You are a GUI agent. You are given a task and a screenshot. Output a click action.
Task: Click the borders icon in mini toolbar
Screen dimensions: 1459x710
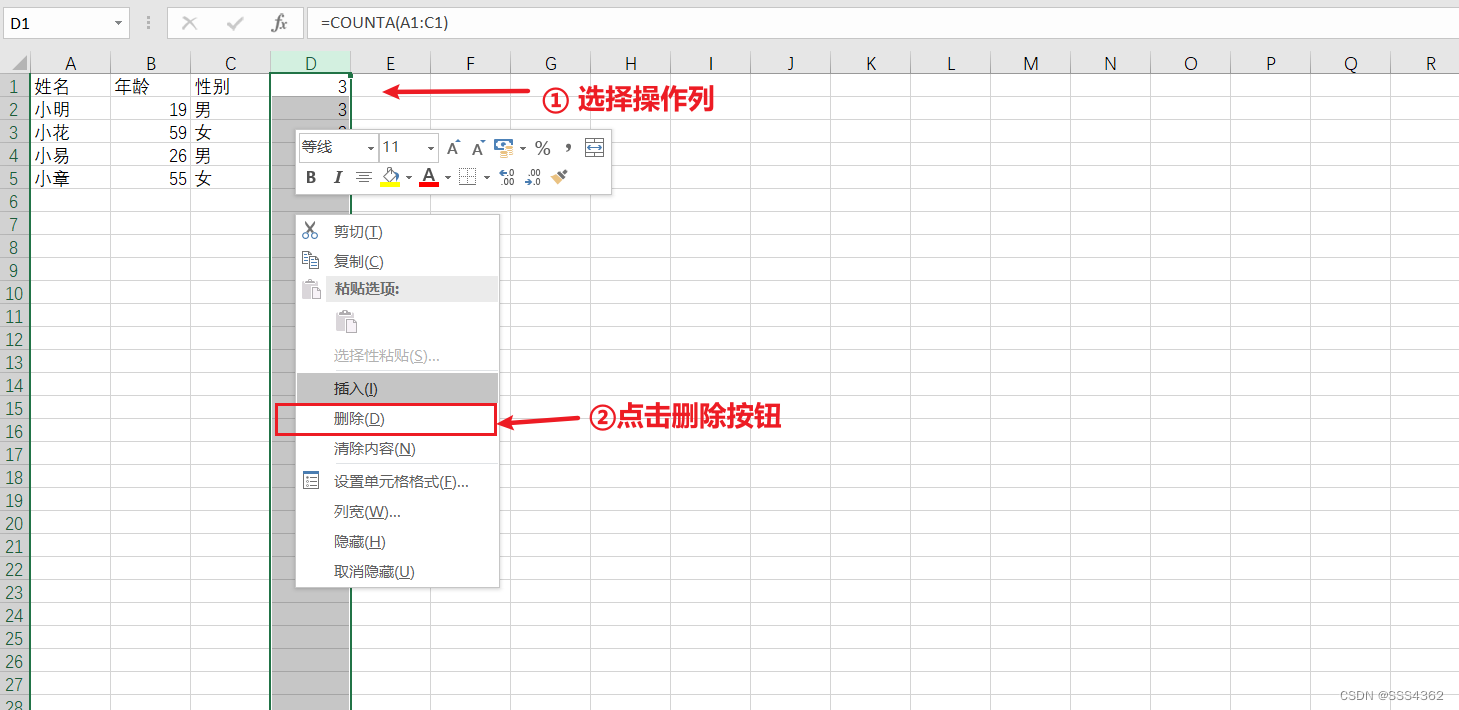467,177
